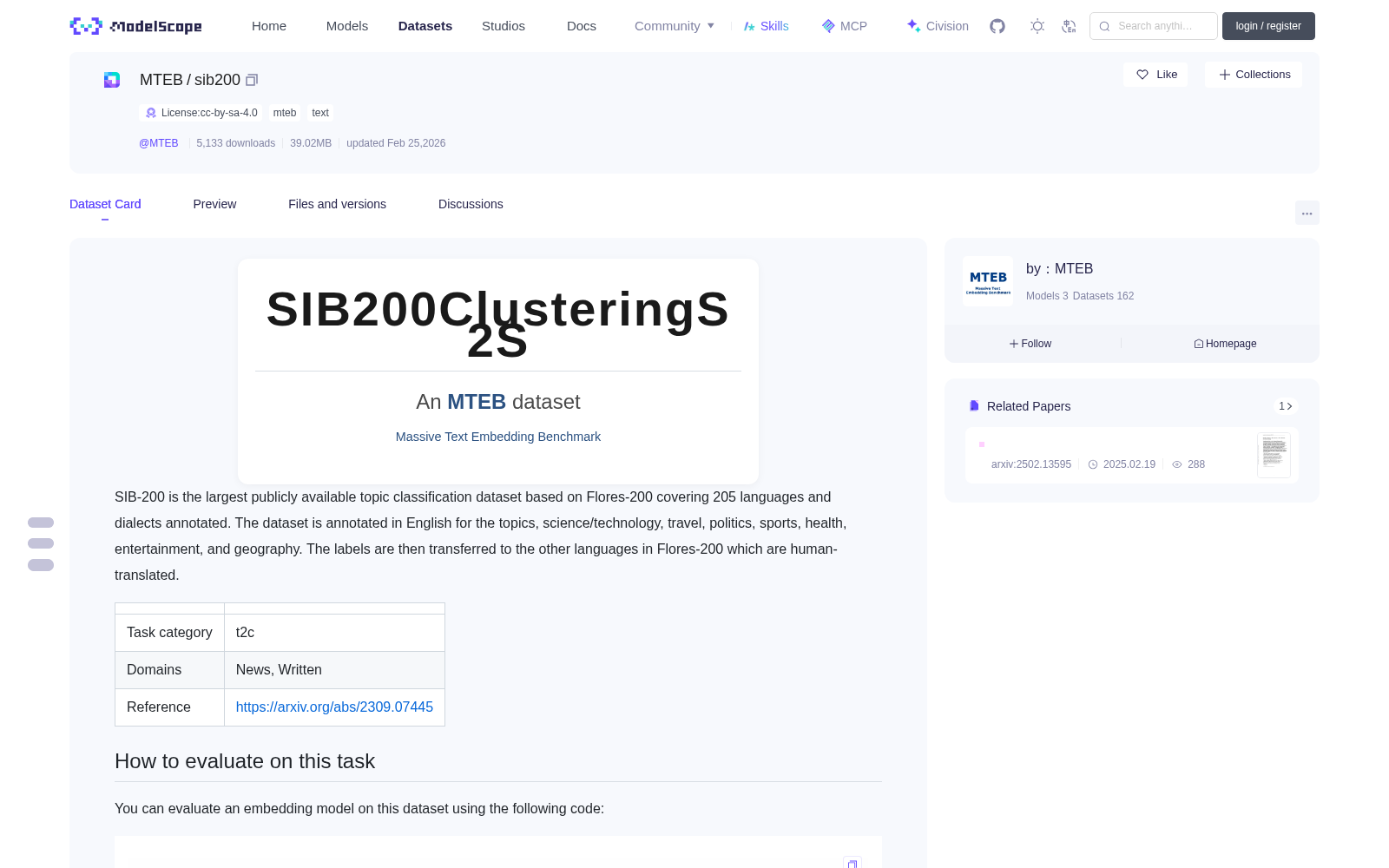
Task: Click the bold MTEB link in the card
Action: pos(477,402)
